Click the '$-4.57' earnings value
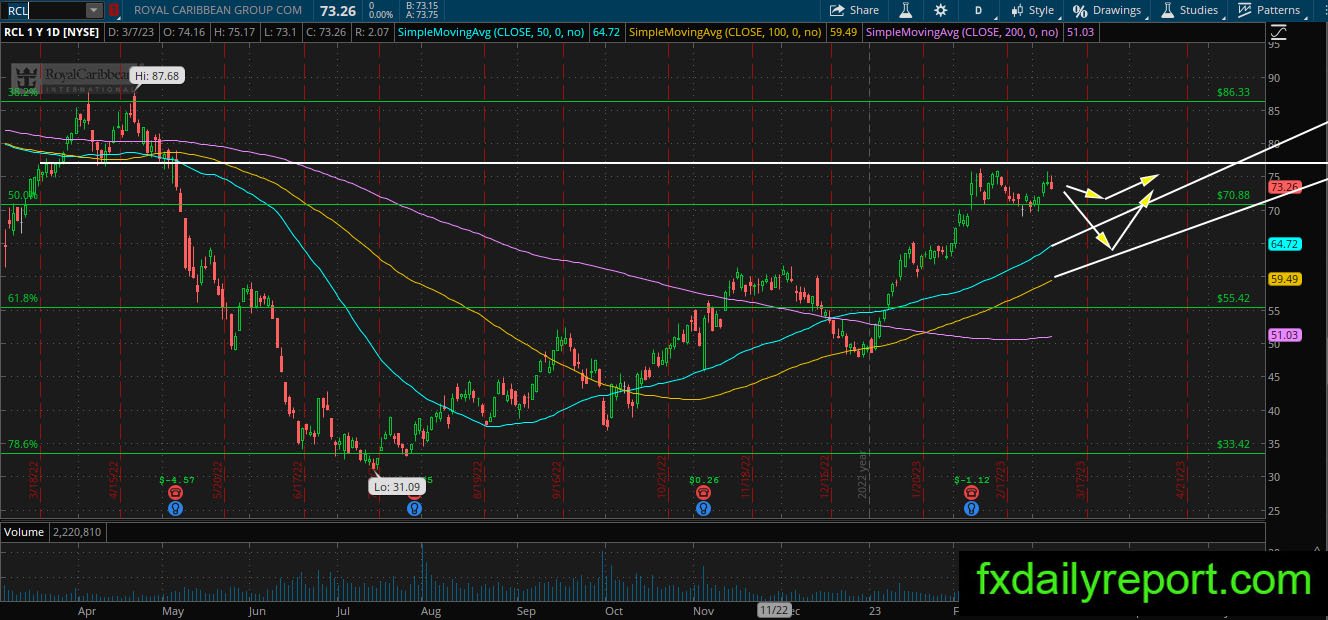The image size is (1328, 620). [x=176, y=480]
